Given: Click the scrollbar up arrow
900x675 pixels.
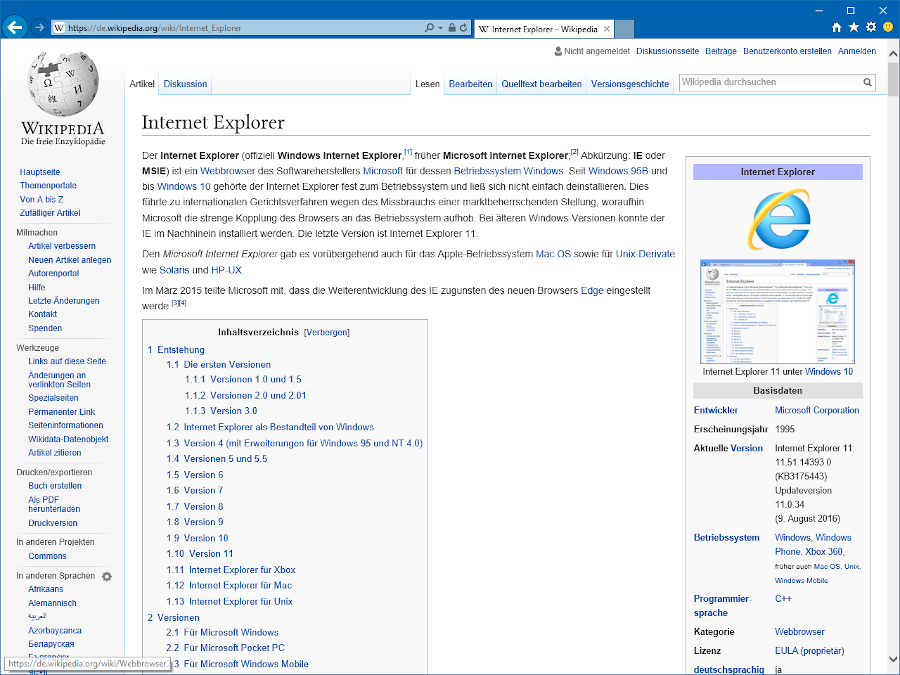Looking at the screenshot, I should pyautogui.click(x=893, y=54).
